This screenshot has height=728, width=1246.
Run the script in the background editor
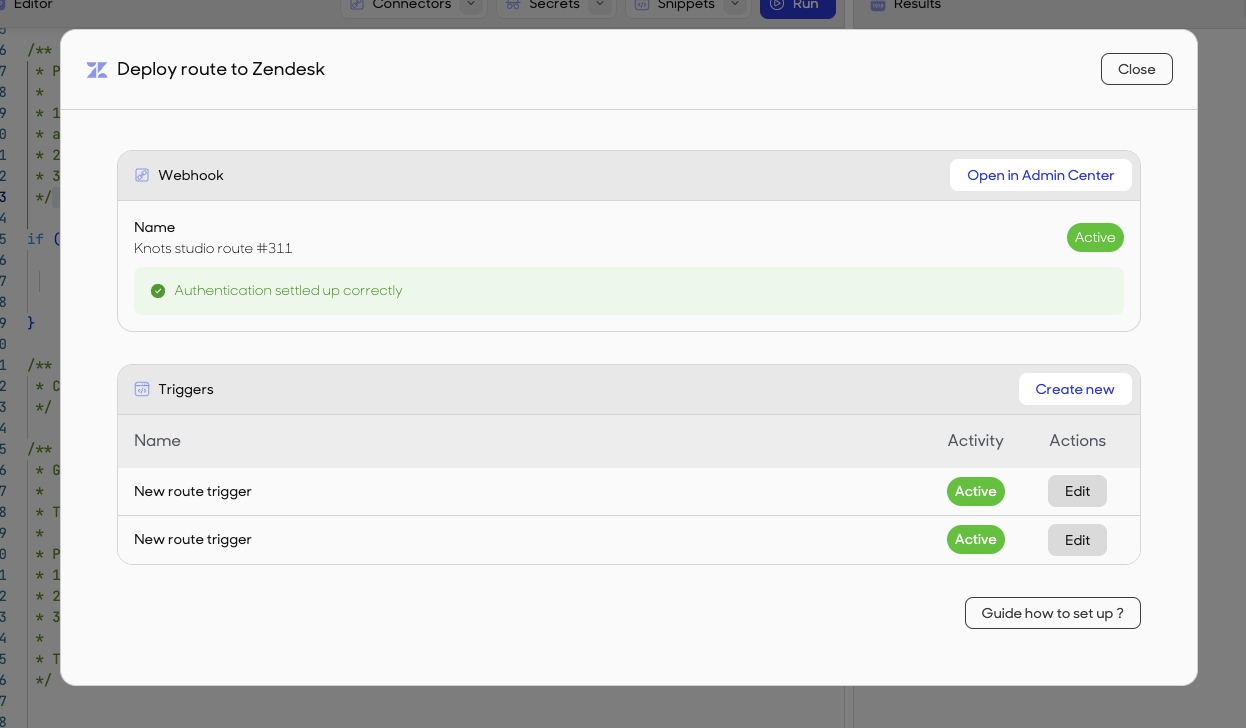coord(798,6)
